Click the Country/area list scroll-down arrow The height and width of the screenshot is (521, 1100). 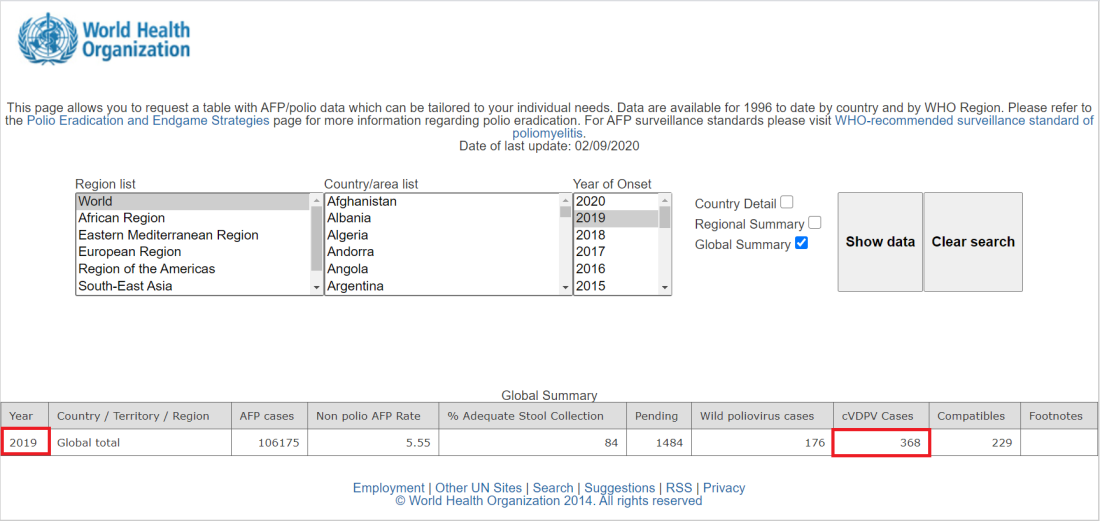coord(565,287)
